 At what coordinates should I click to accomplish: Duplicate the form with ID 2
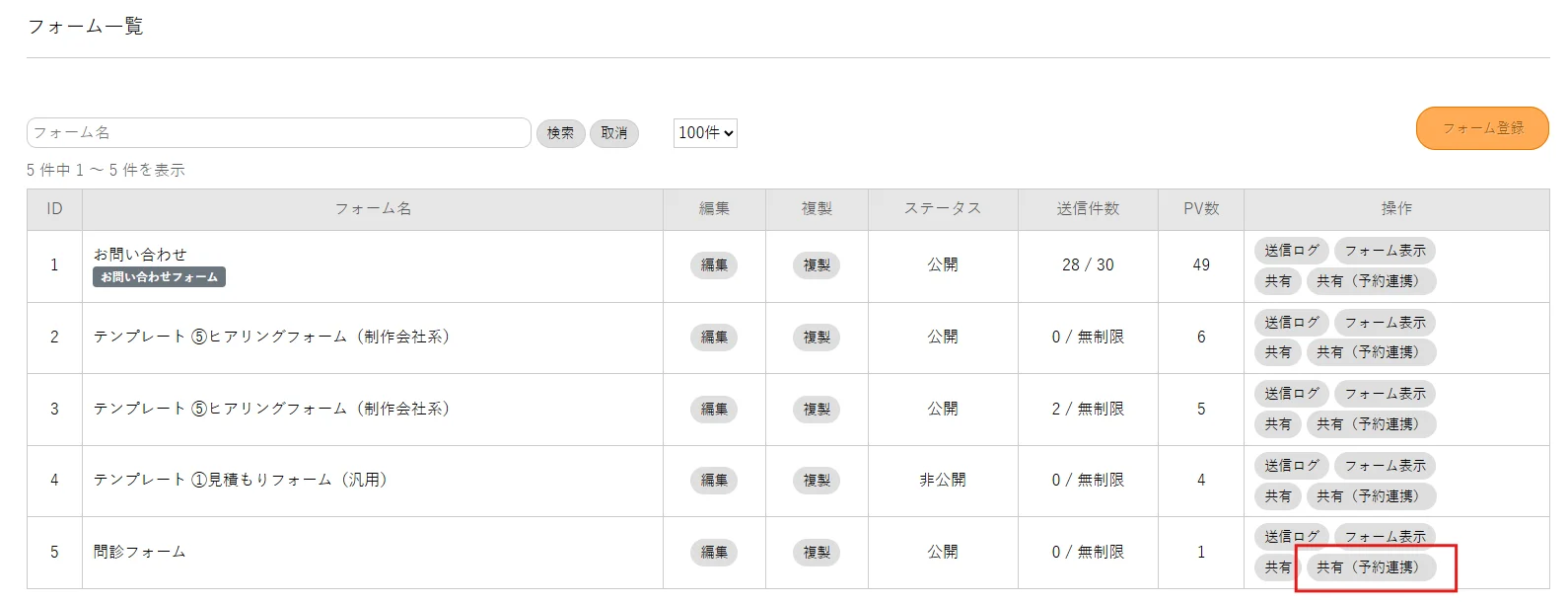click(816, 338)
